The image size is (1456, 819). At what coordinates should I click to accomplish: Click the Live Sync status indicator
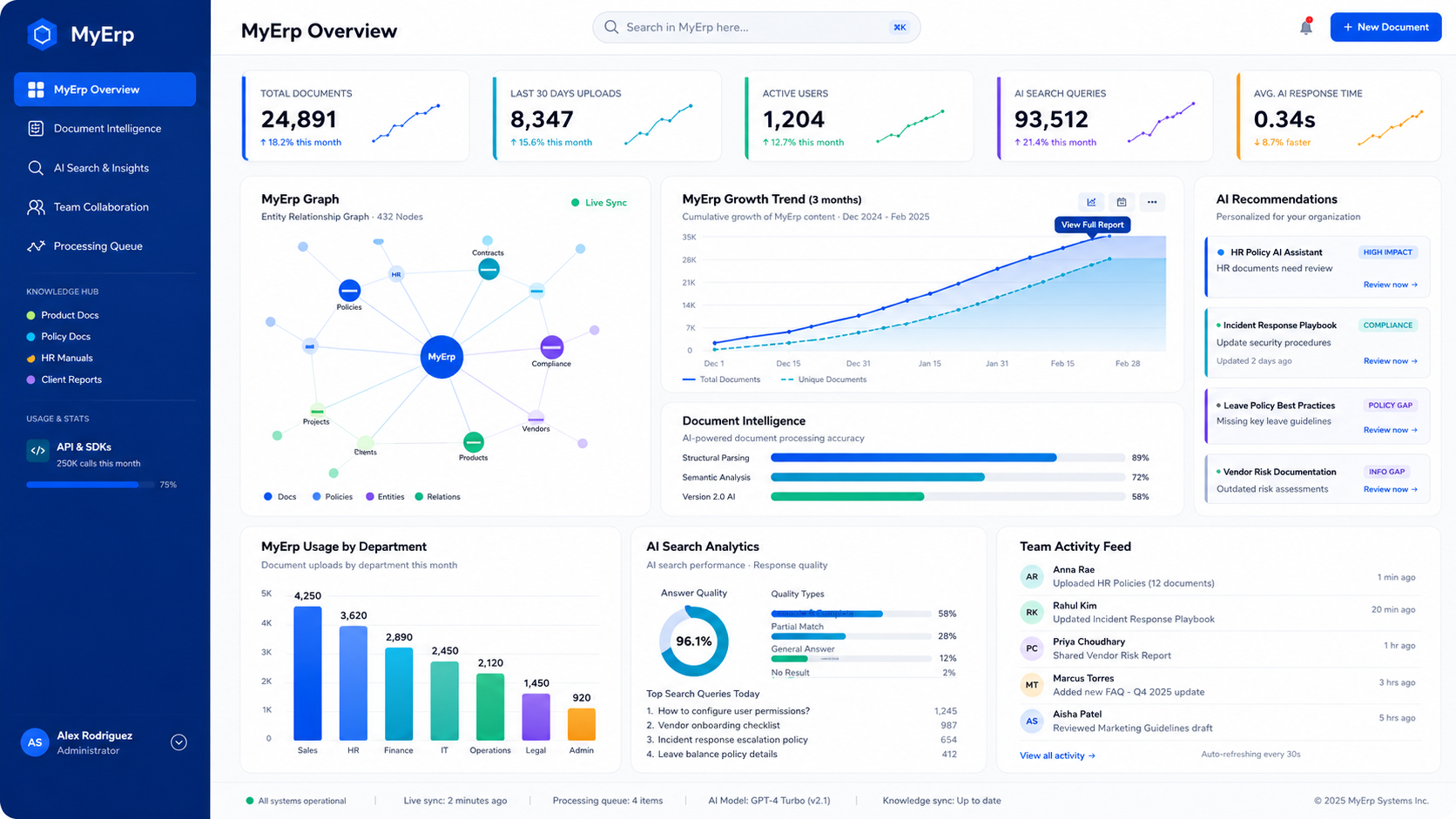(599, 203)
